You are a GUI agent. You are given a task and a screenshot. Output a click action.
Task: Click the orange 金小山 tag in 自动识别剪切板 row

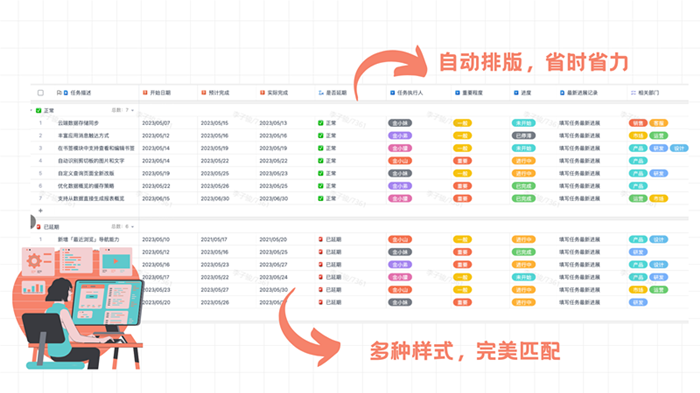[x=400, y=161]
